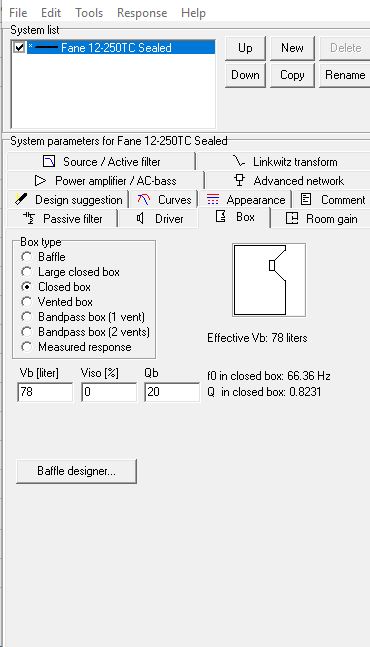Click the Design suggestion pencil icon

pos(21,199)
